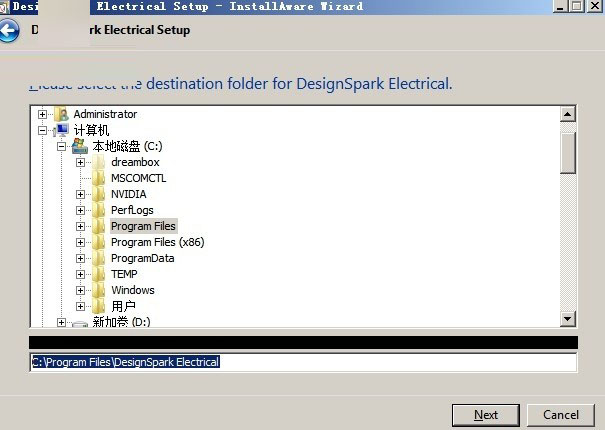The image size is (605, 430).
Task: Minimize the setup wizard window
Action: coord(561,6)
